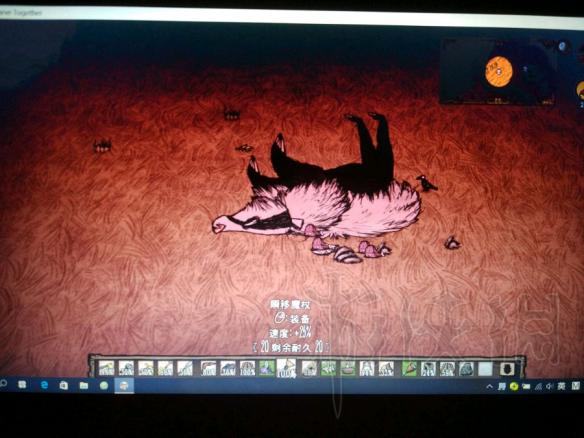The image size is (584, 438).
Task: Select the purple flower item on green slot
Action: click(x=267, y=368)
